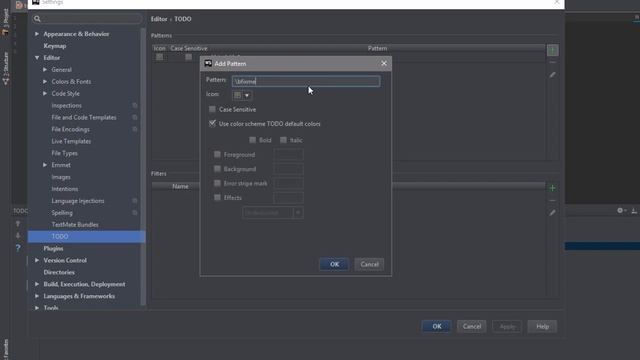
Task: Expand the Emmet node
Action: tap(45, 165)
